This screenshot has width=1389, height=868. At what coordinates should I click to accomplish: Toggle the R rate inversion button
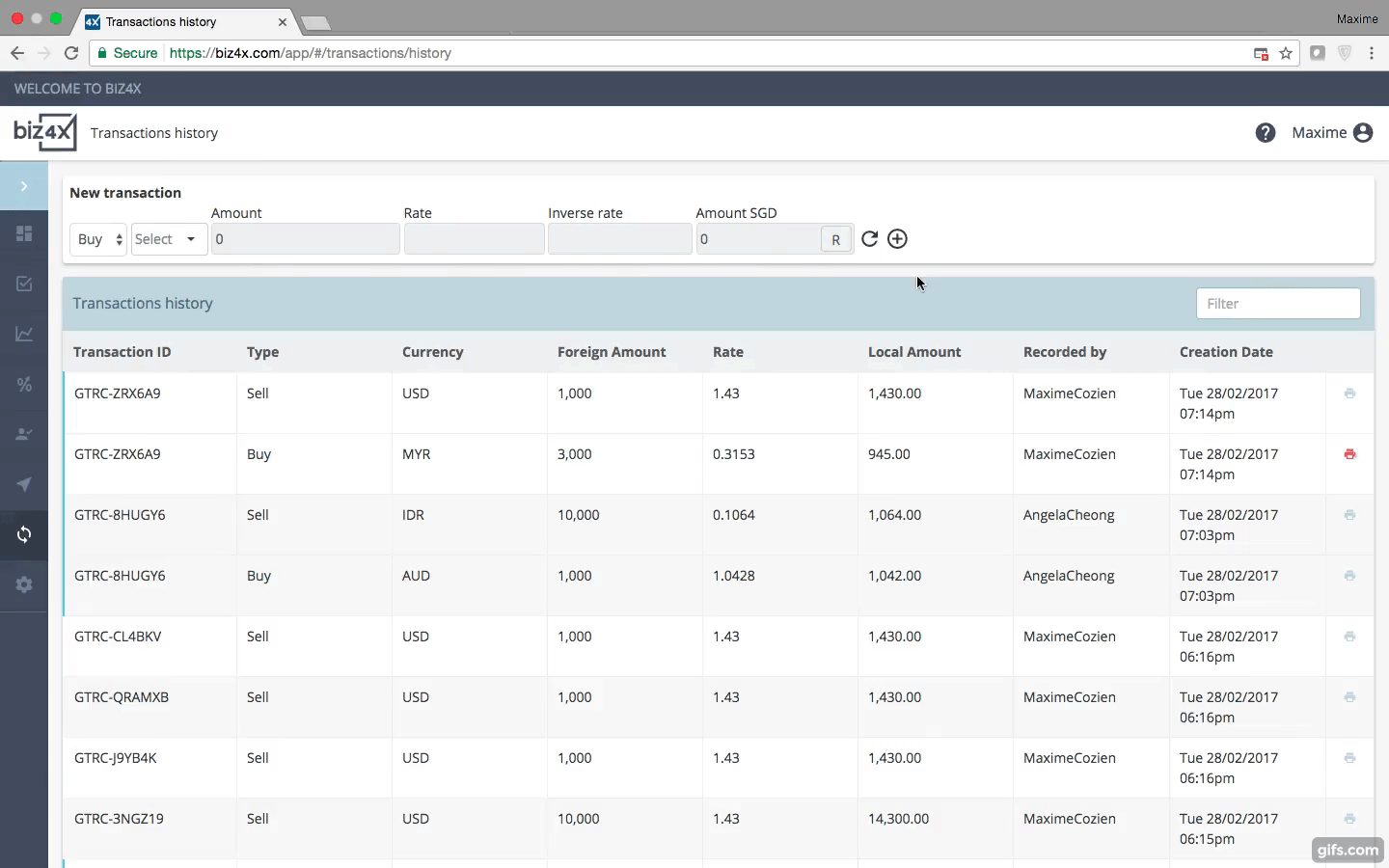[835, 239]
